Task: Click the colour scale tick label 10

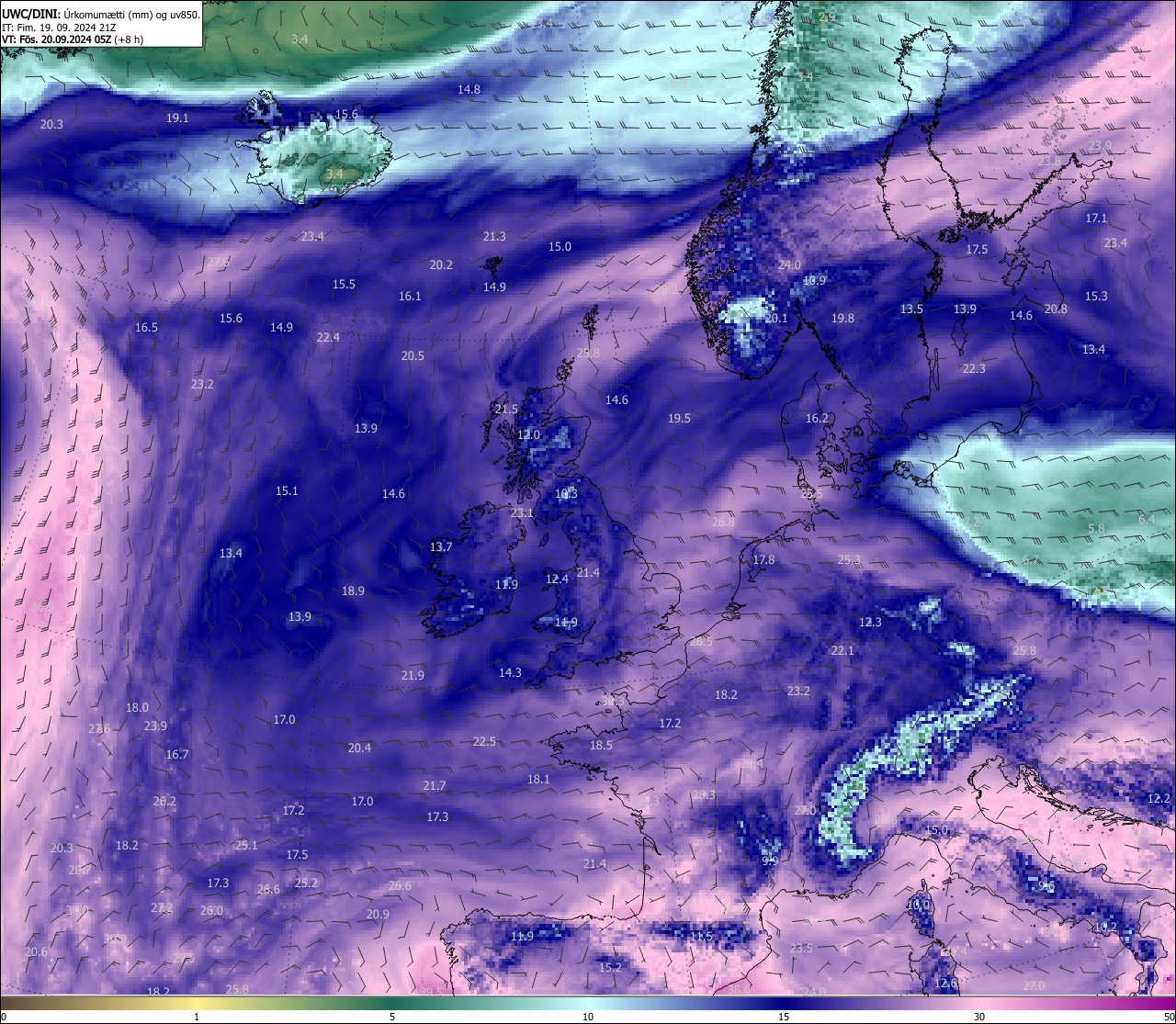Action: pos(588,1017)
